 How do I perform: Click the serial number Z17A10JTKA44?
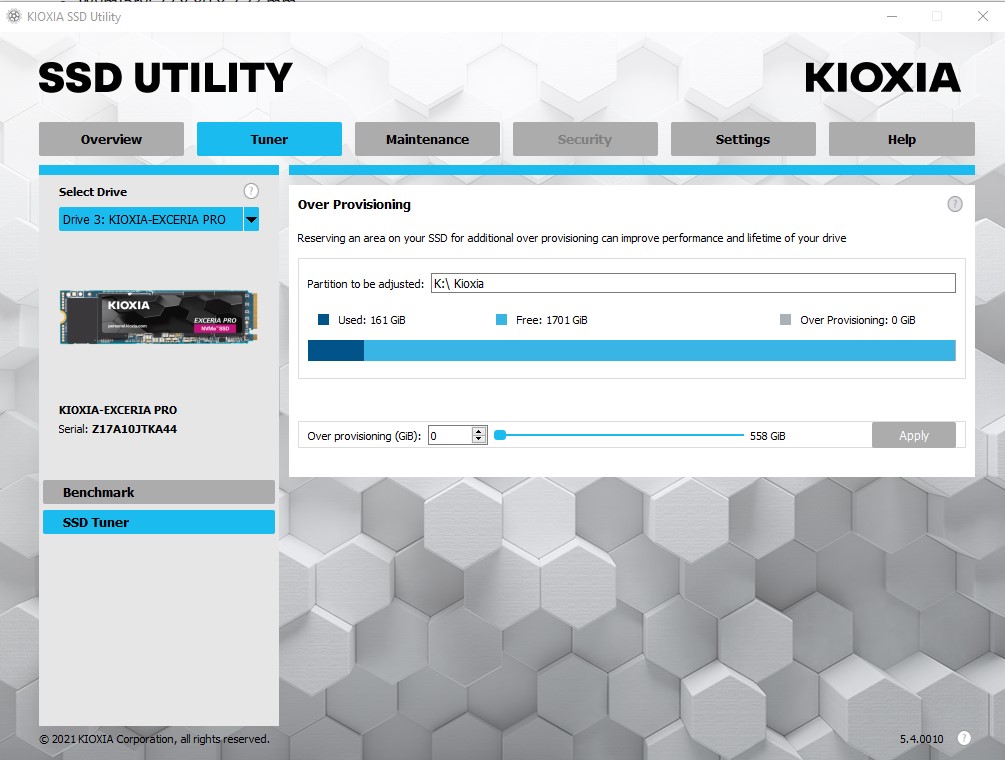pos(135,429)
